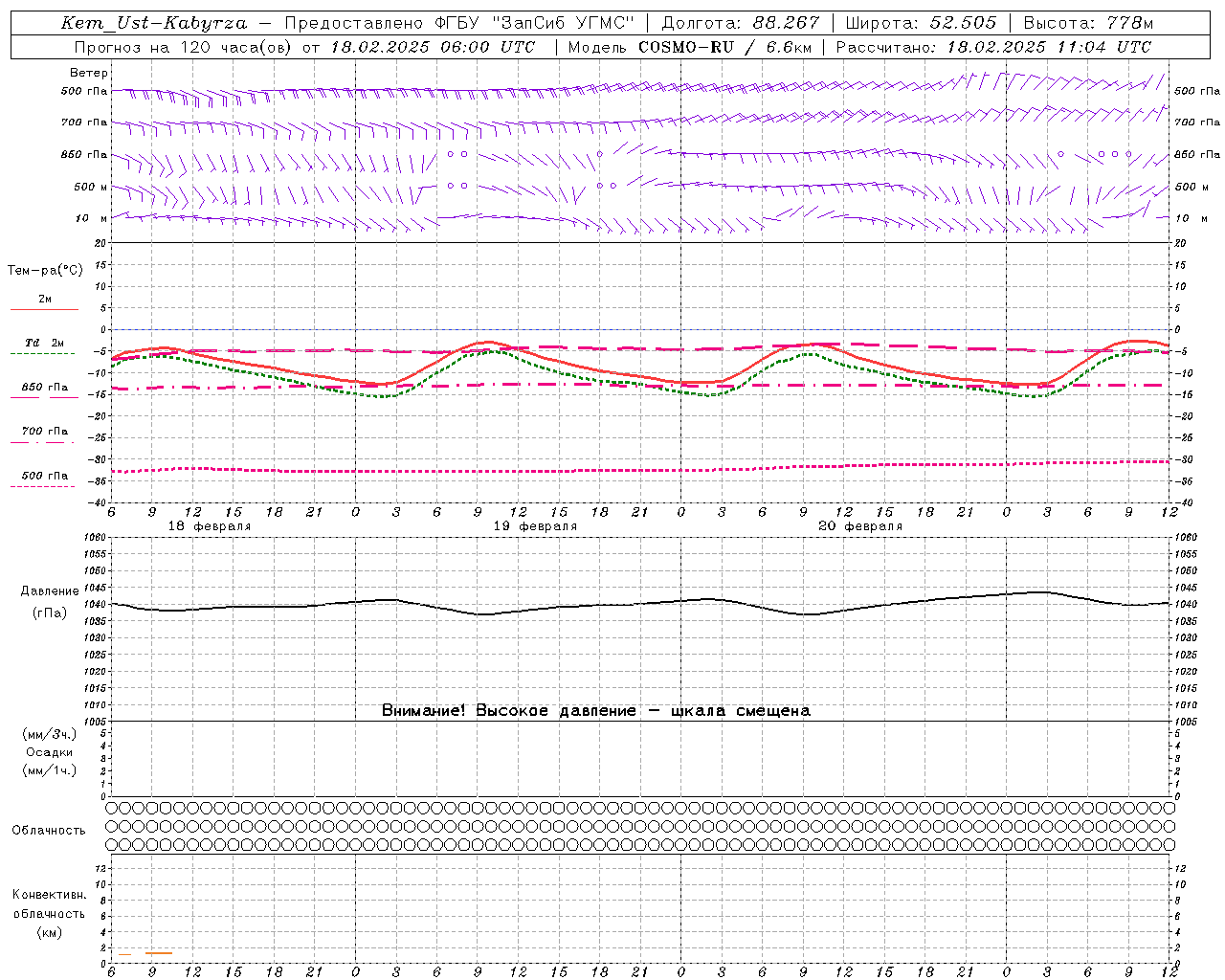
Task: Click the Осадки precipitation label
Action: click(x=50, y=752)
